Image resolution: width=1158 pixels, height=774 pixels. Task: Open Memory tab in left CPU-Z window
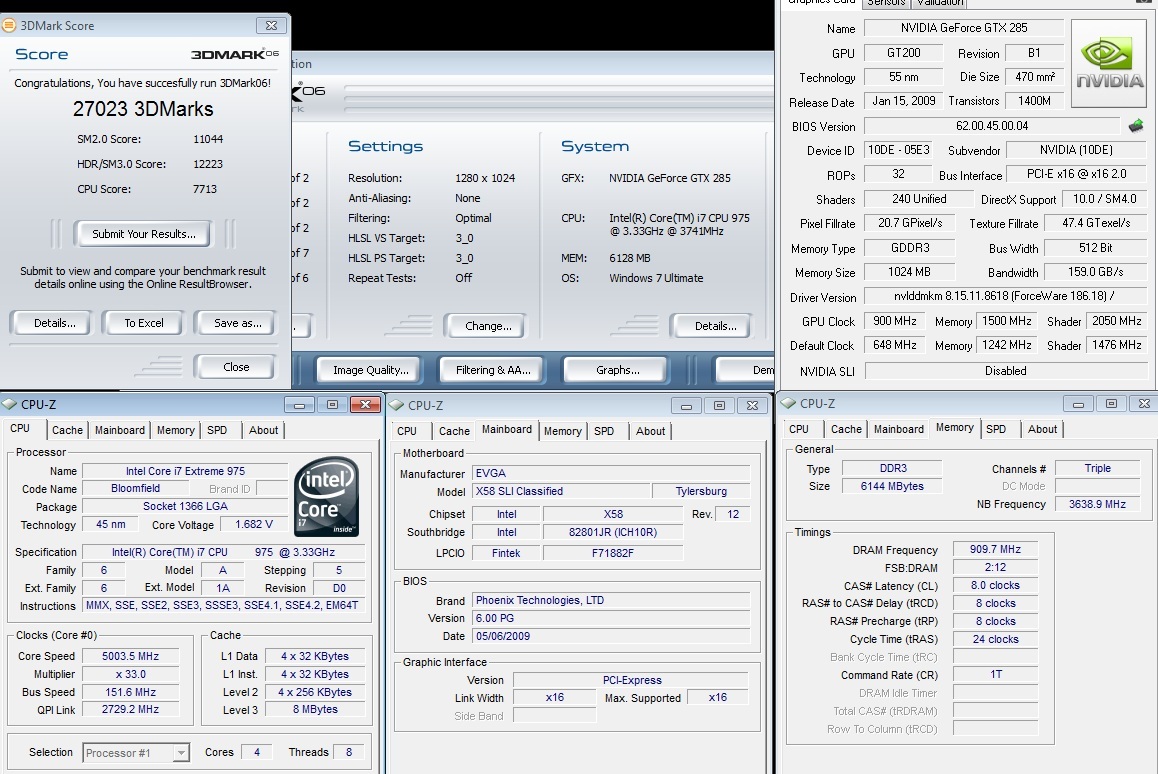point(176,430)
